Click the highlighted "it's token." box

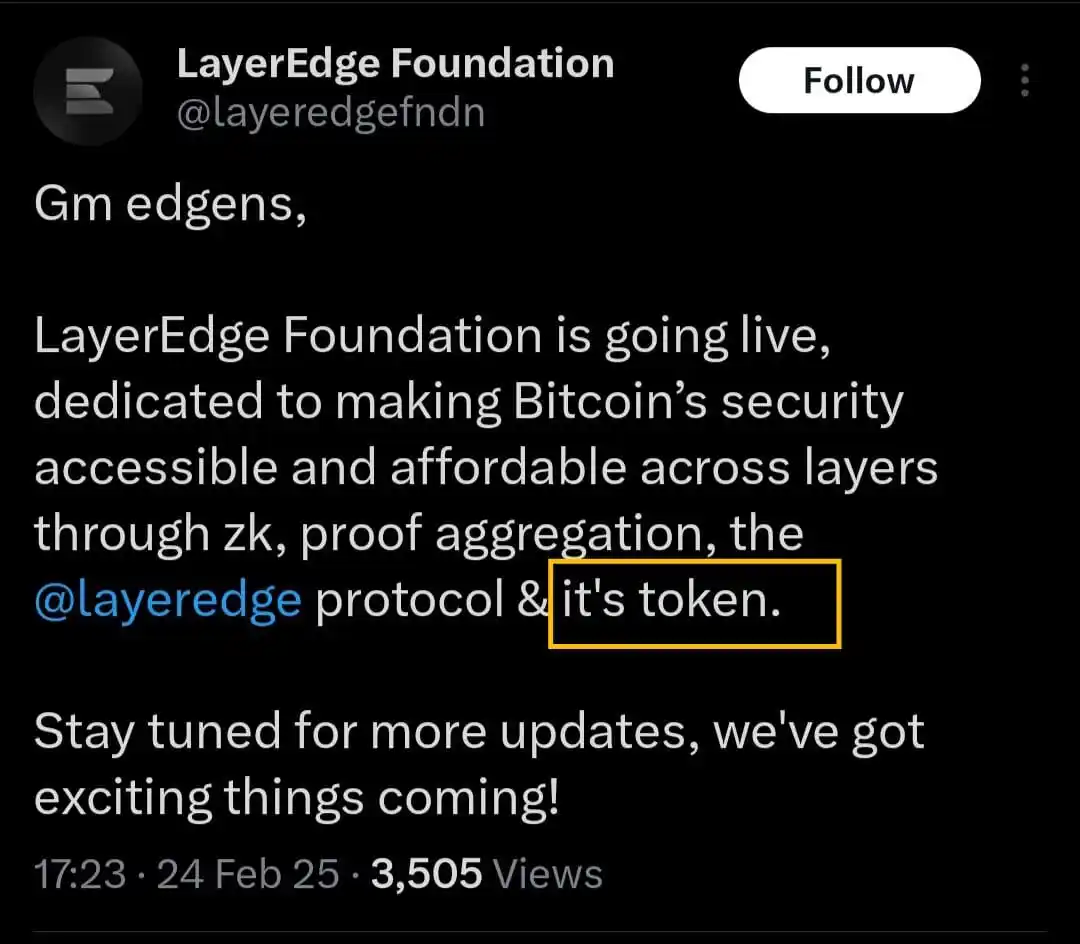click(x=694, y=603)
